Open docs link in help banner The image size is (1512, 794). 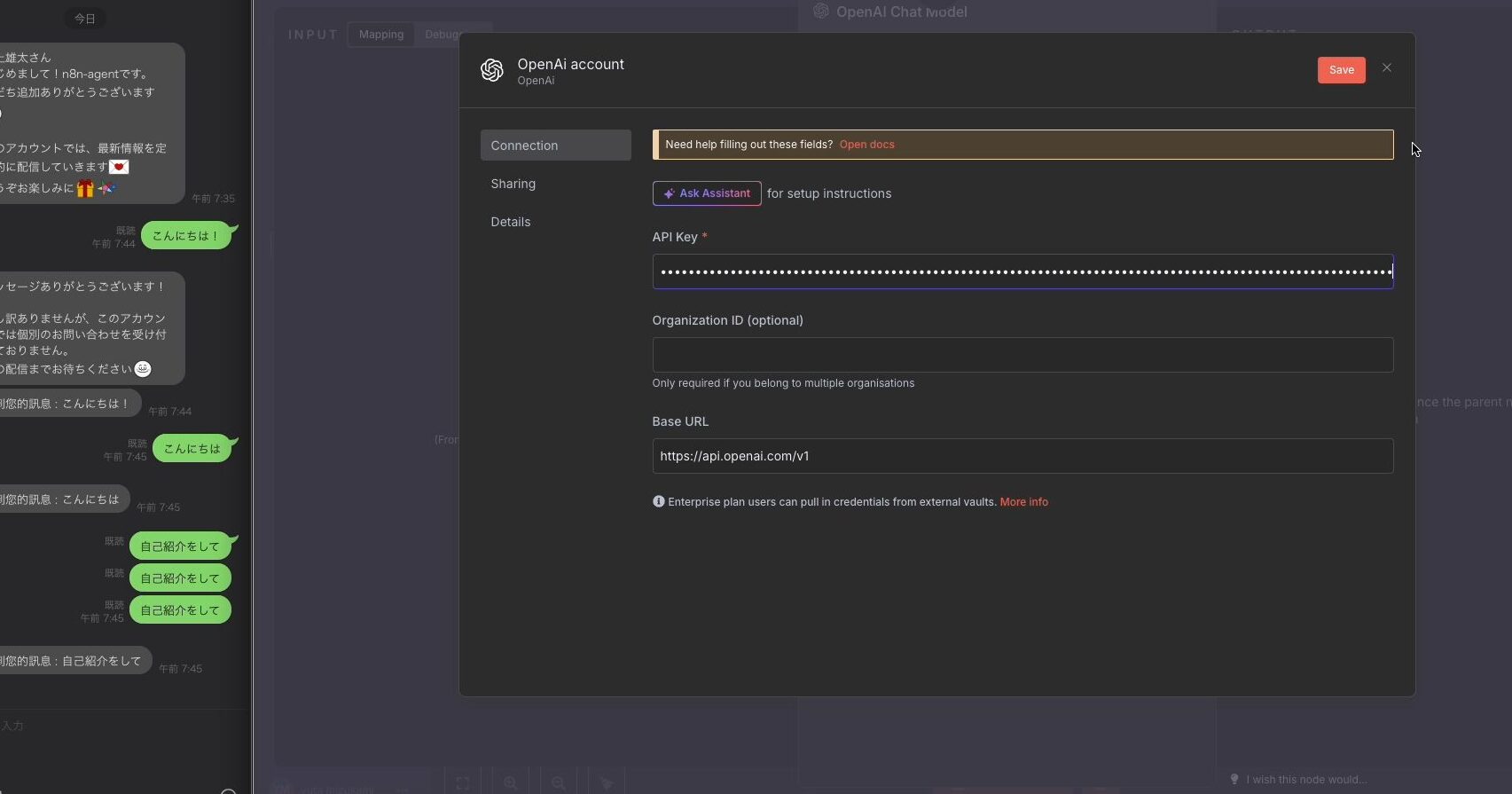866,145
